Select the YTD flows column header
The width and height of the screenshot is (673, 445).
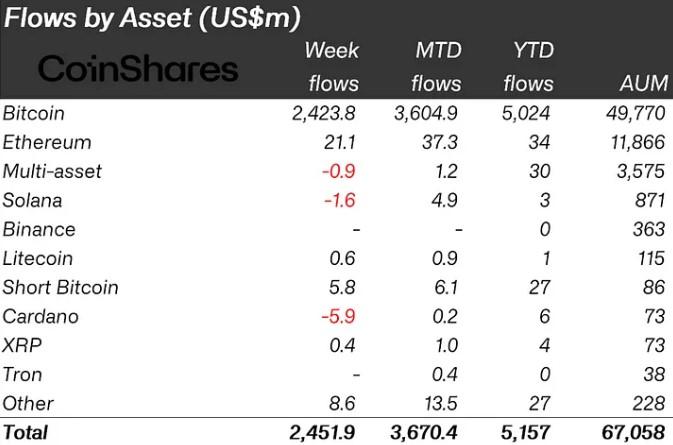(528, 67)
